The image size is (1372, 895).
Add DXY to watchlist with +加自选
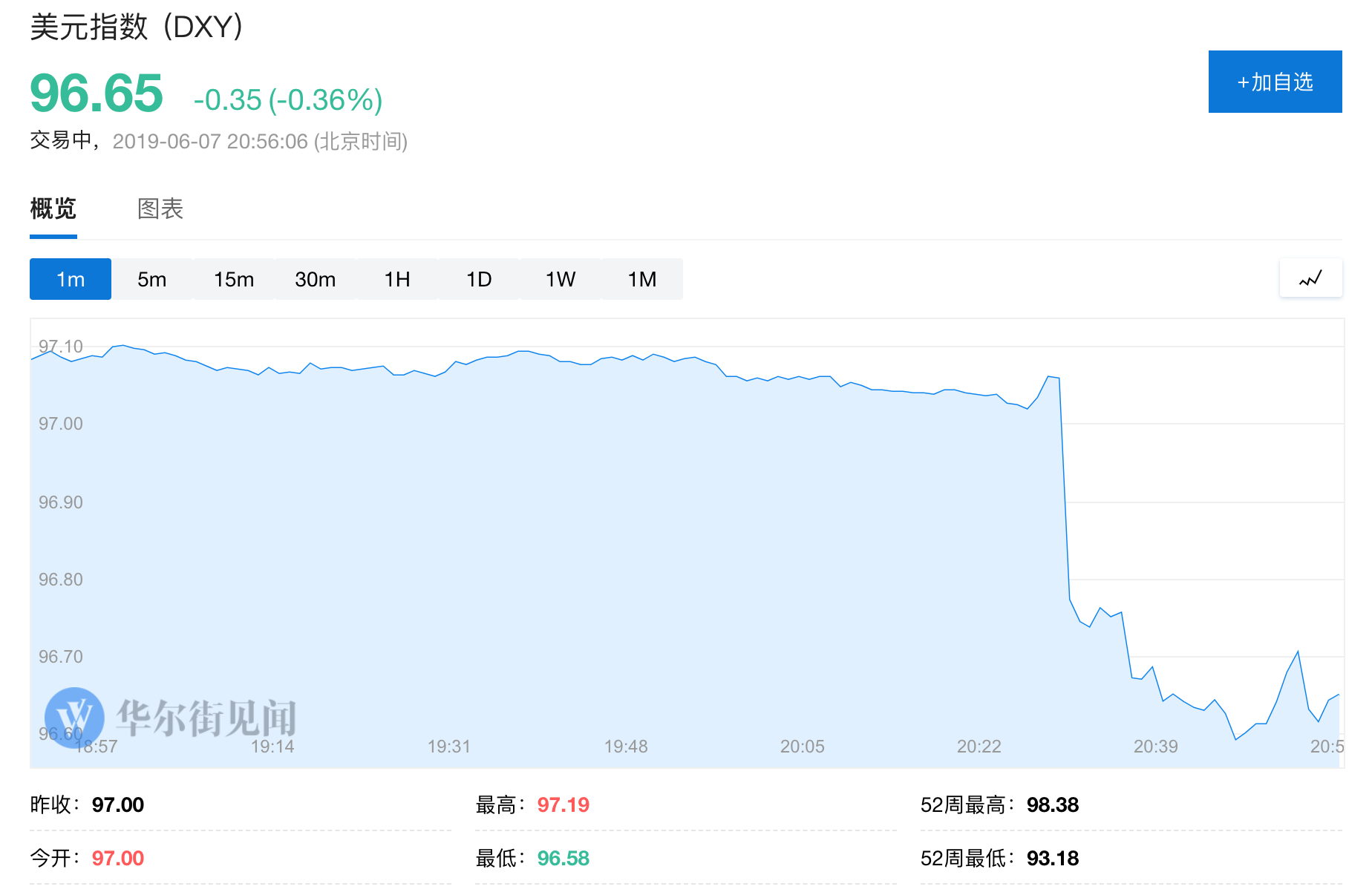point(1275,82)
